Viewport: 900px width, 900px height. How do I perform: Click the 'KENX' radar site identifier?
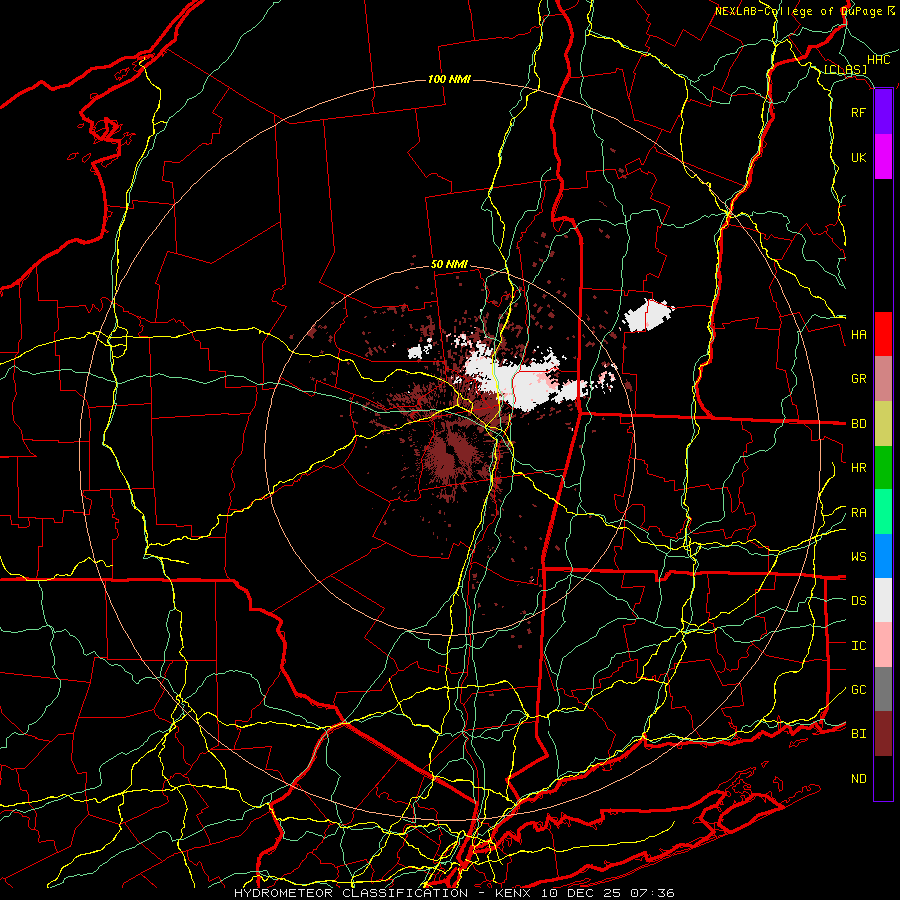pyautogui.click(x=512, y=893)
